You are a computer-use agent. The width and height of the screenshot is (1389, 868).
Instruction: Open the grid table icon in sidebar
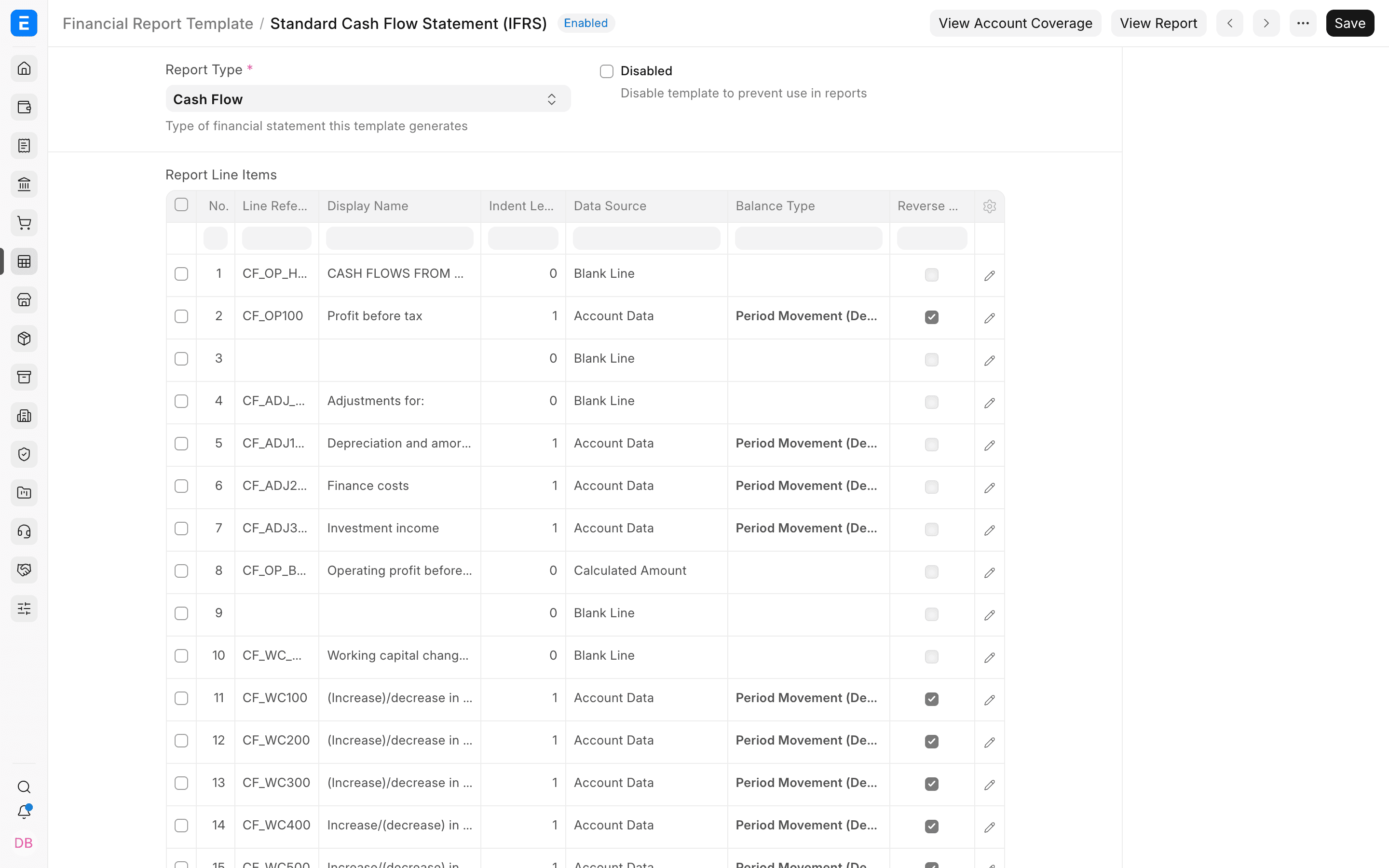point(24,261)
